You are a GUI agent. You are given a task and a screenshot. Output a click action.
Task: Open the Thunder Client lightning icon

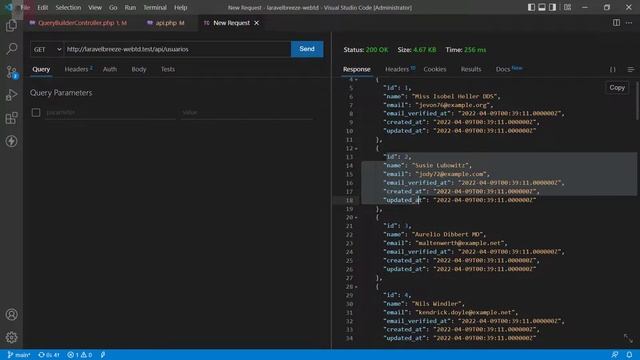(11, 141)
